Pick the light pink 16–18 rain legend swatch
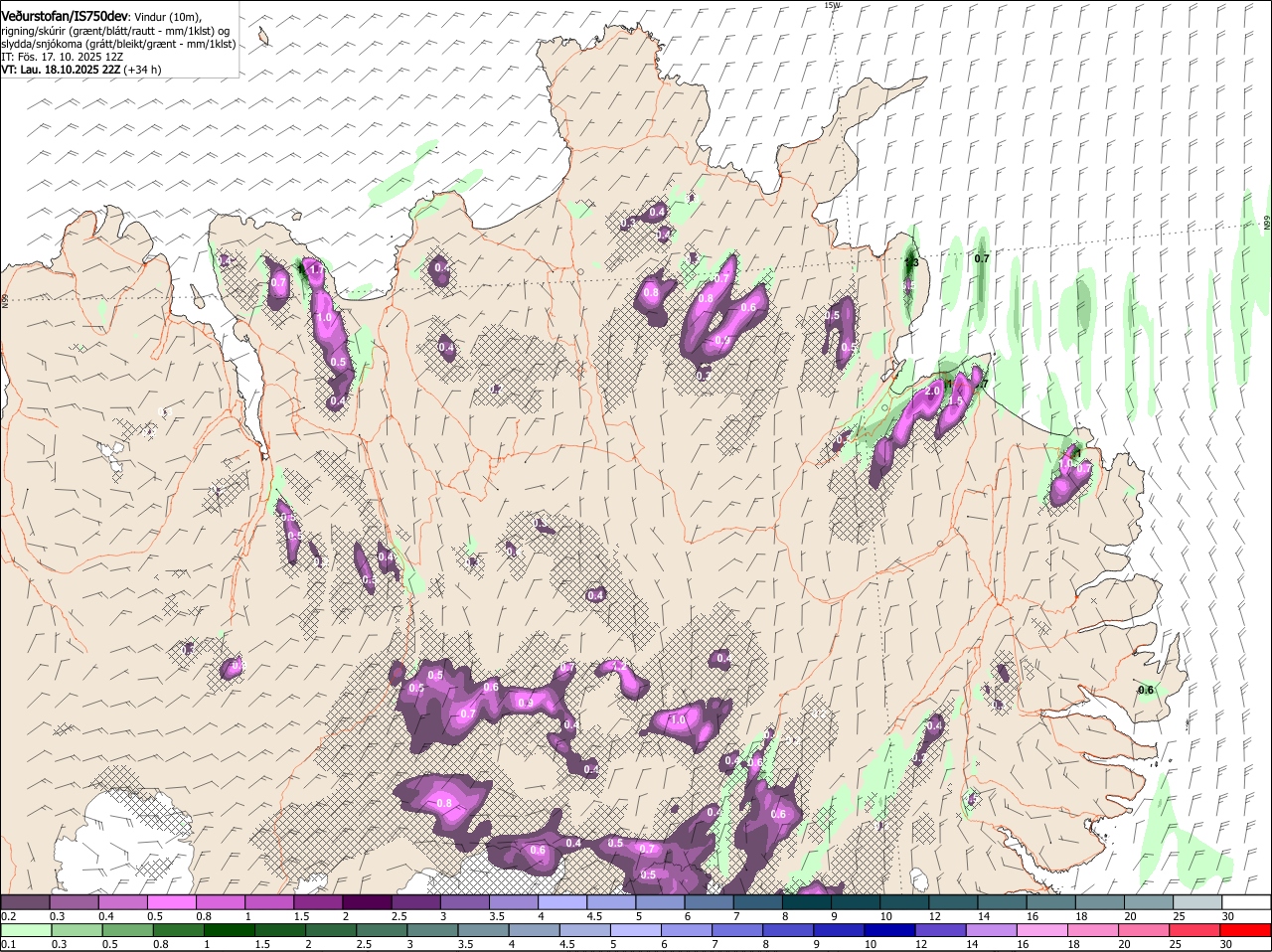Viewport: 1272px width, 952px height. tap(1044, 930)
